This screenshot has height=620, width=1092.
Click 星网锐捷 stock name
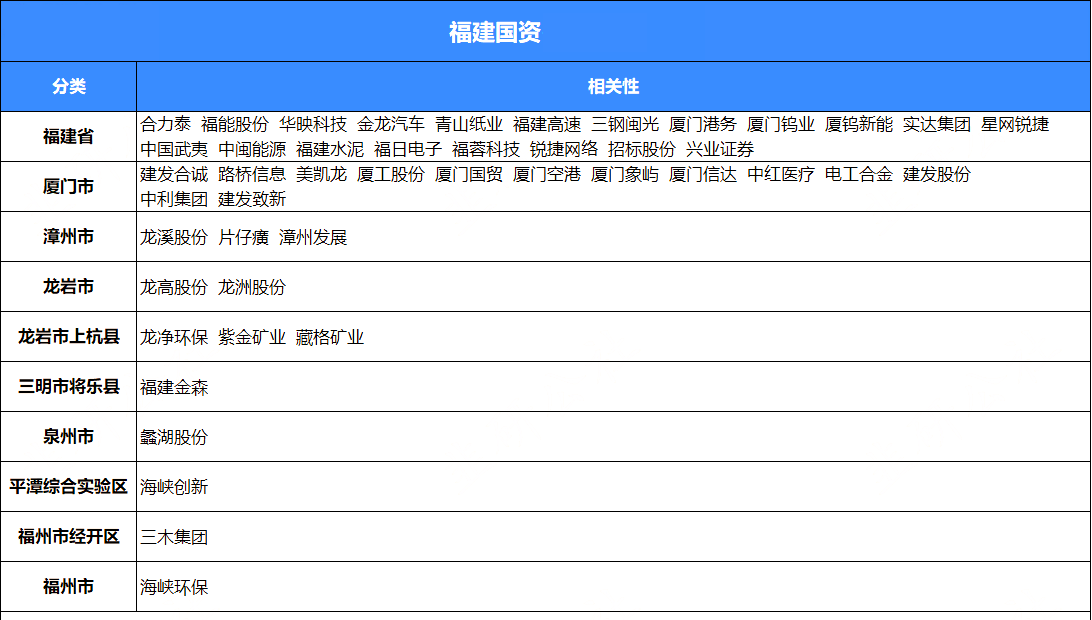coord(1015,125)
